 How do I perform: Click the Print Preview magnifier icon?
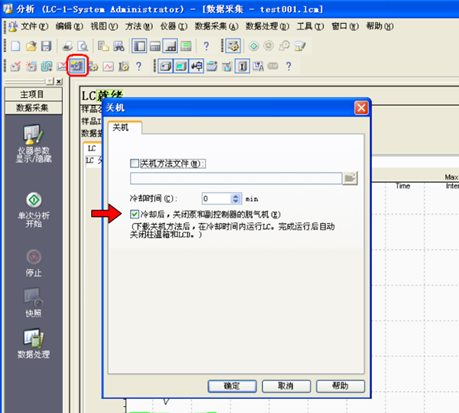pyautogui.click(x=82, y=46)
